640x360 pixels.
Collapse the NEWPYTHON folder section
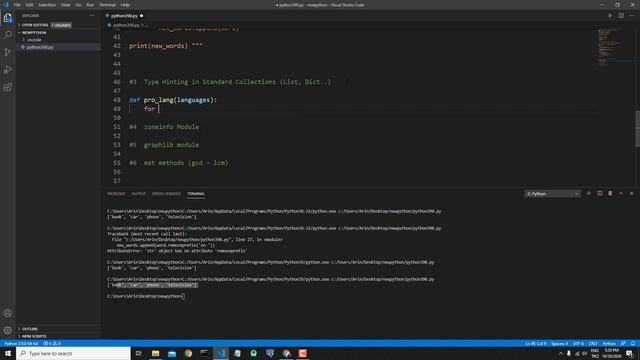(33, 33)
